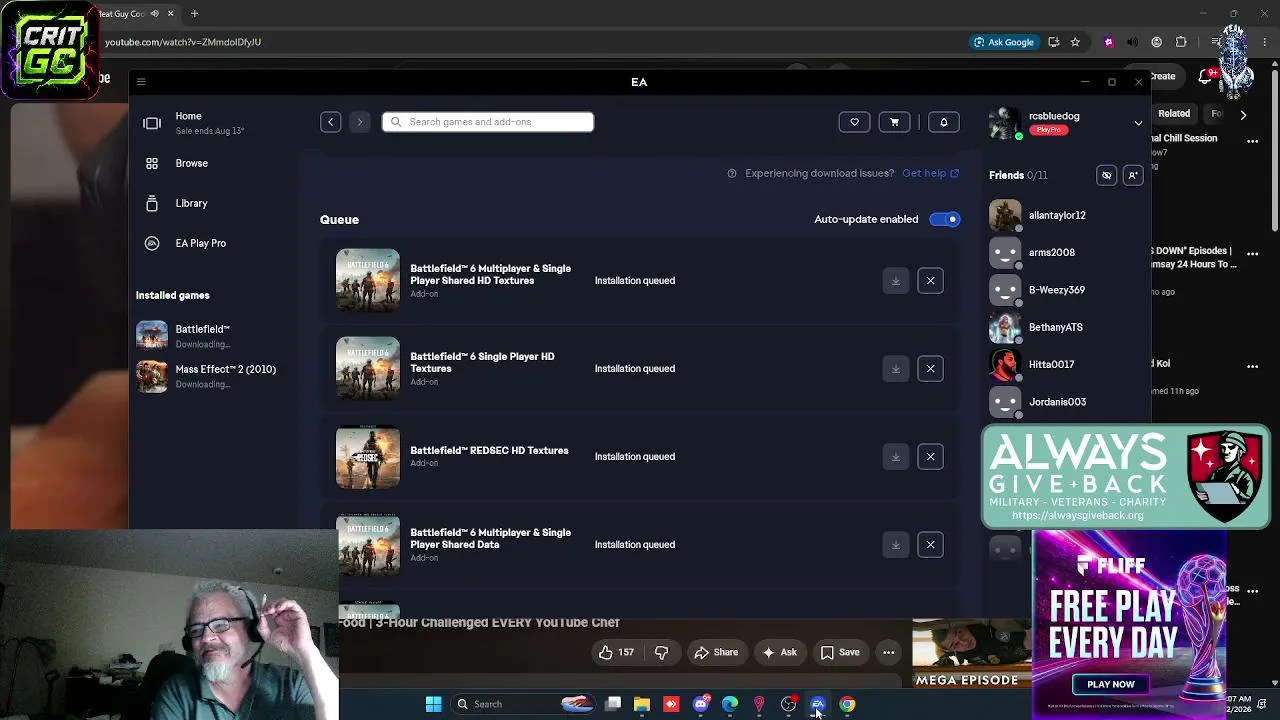Open Microsoft Edge from the taskbar
The width and height of the screenshot is (1280, 720).
730,704
